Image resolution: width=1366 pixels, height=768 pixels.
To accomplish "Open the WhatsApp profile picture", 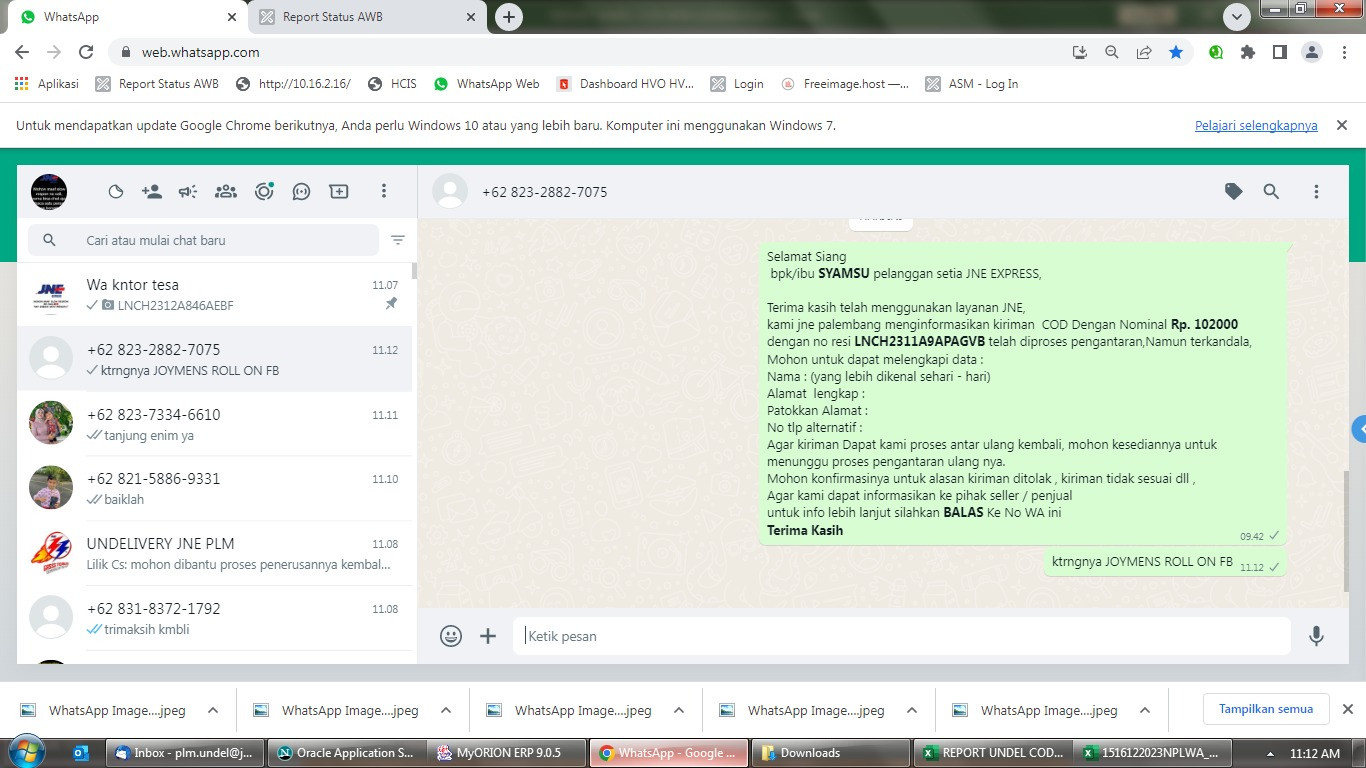I will coord(49,191).
